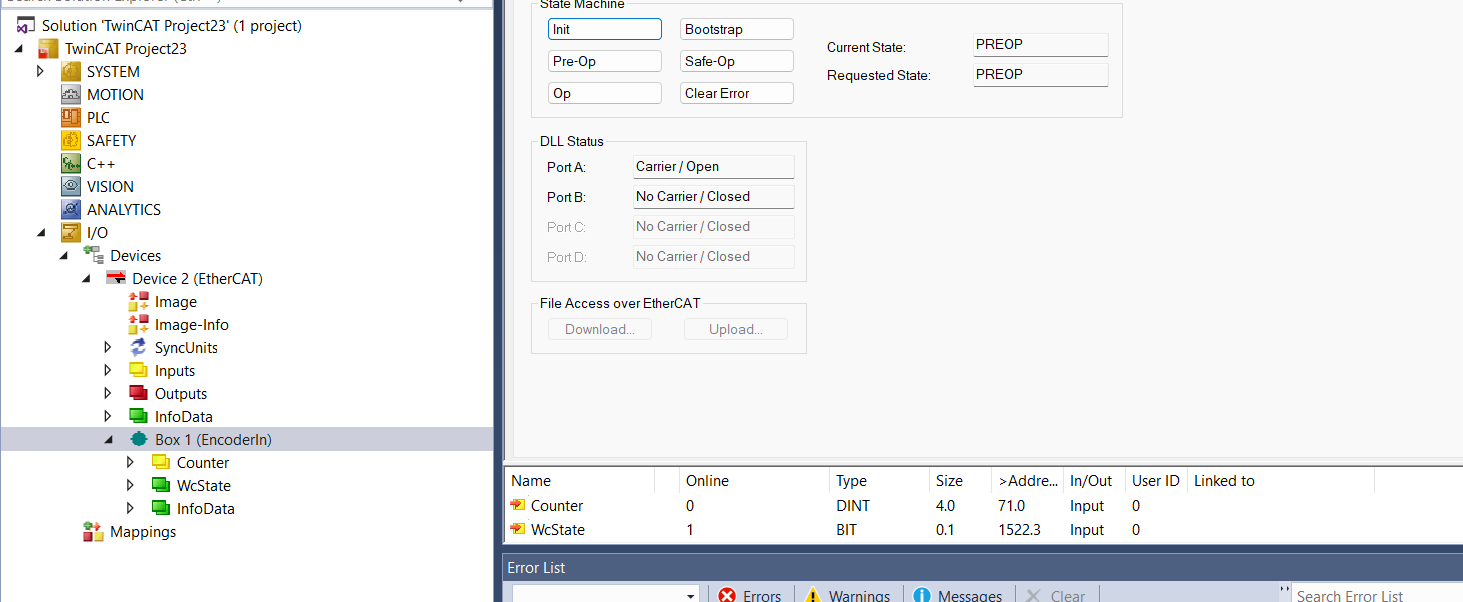Image resolution: width=1463 pixels, height=602 pixels.
Task: Toggle the Warnings filter button
Action: tap(848, 595)
